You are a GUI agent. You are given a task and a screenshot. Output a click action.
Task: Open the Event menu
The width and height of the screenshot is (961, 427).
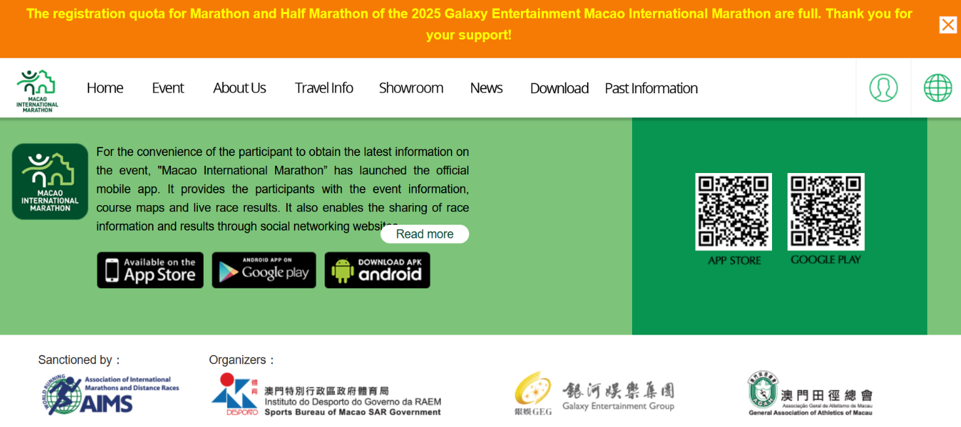(167, 88)
